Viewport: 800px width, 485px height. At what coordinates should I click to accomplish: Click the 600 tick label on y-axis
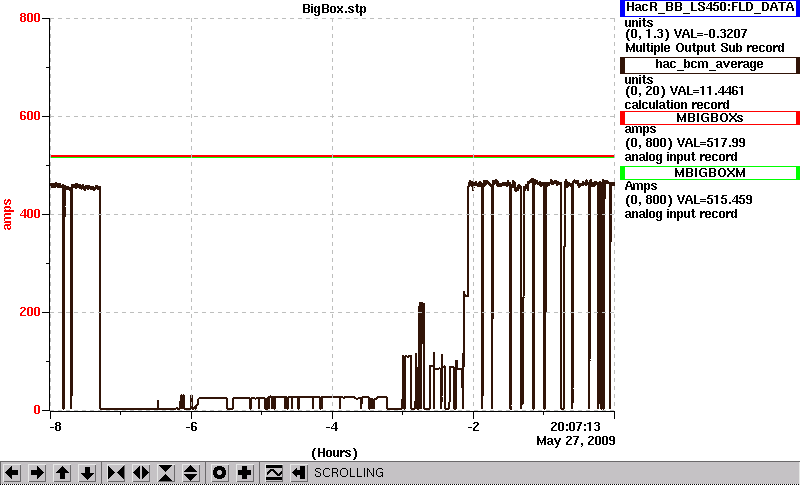pyautogui.click(x=30, y=116)
